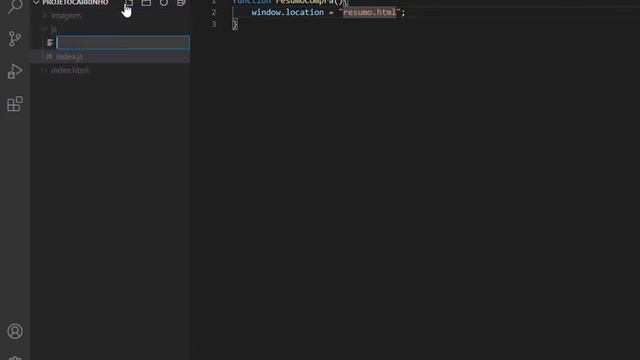Open the Run and Debug view

pyautogui.click(x=15, y=71)
